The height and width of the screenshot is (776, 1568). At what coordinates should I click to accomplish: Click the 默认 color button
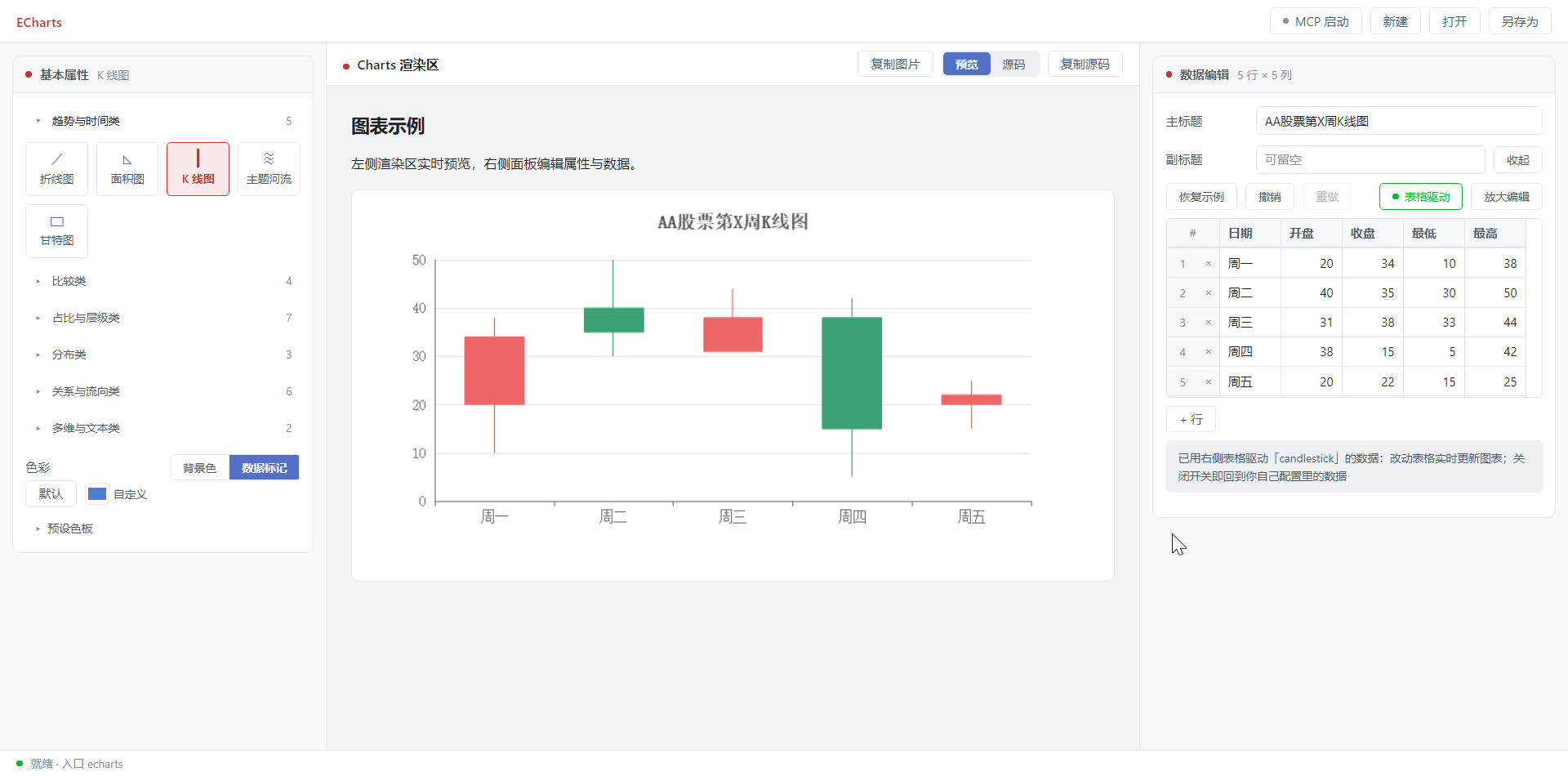(51, 494)
